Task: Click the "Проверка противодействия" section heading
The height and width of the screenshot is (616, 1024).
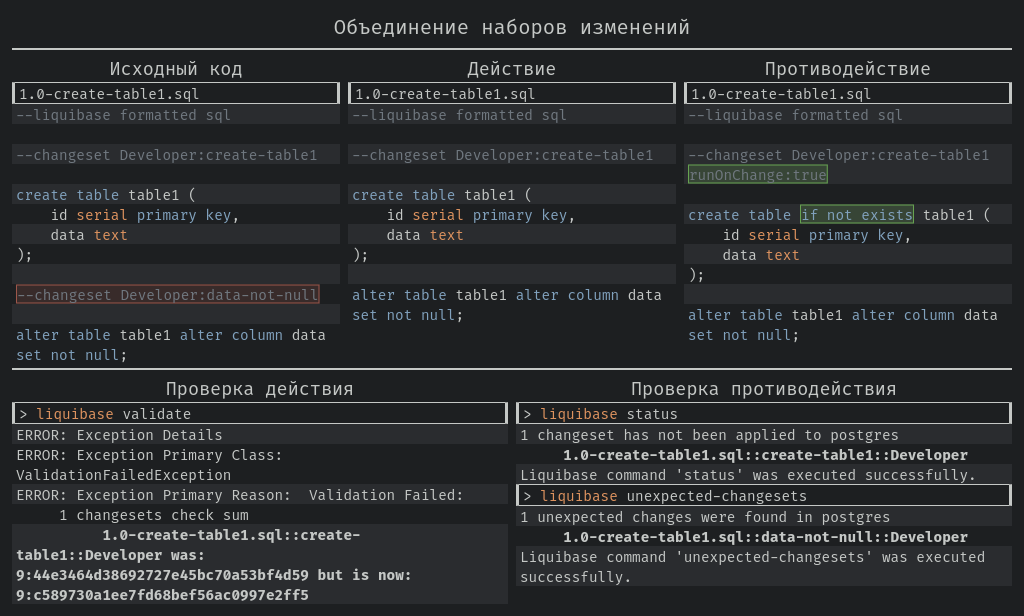Action: point(763,389)
